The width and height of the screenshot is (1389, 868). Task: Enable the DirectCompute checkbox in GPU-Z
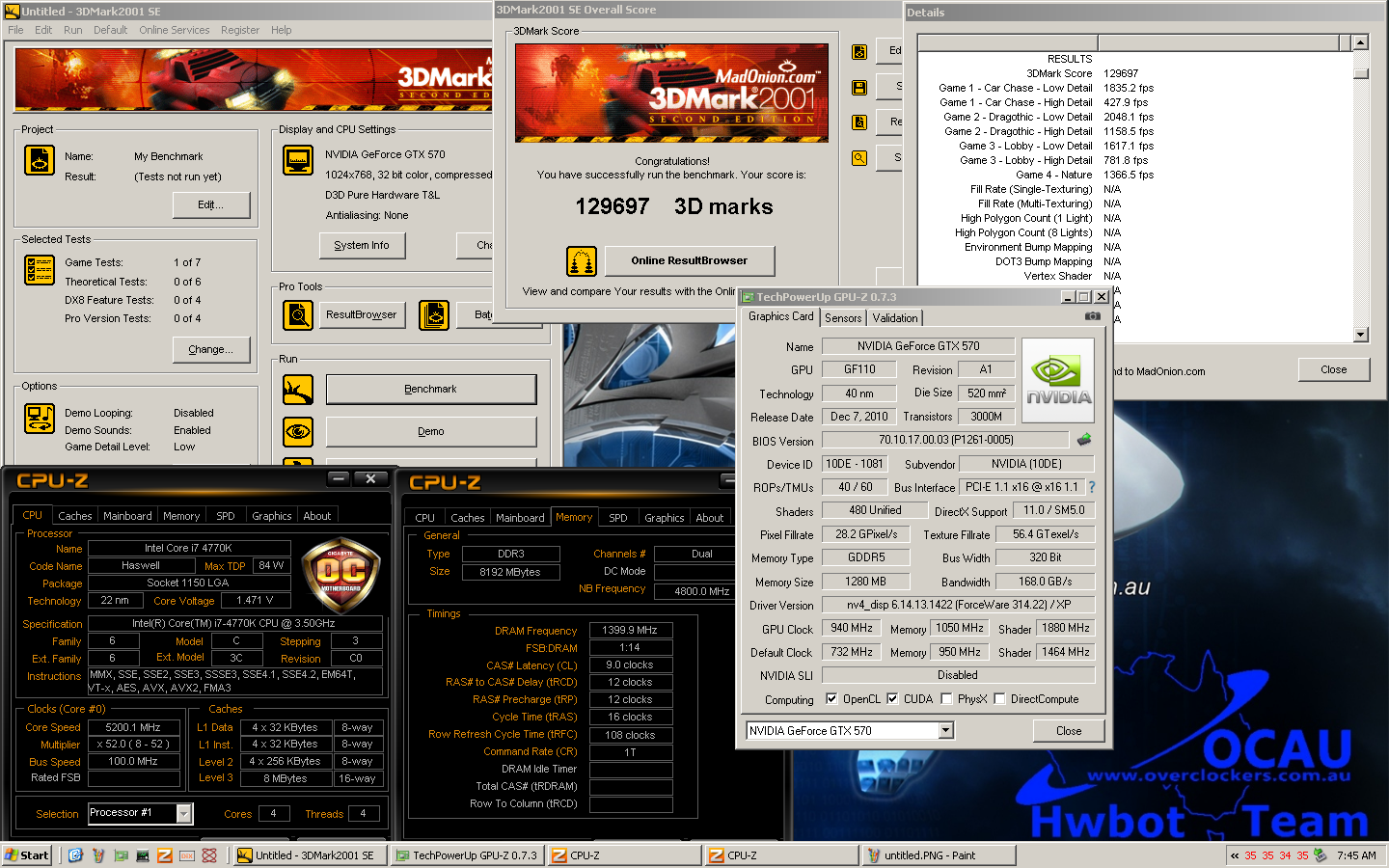[x=999, y=699]
